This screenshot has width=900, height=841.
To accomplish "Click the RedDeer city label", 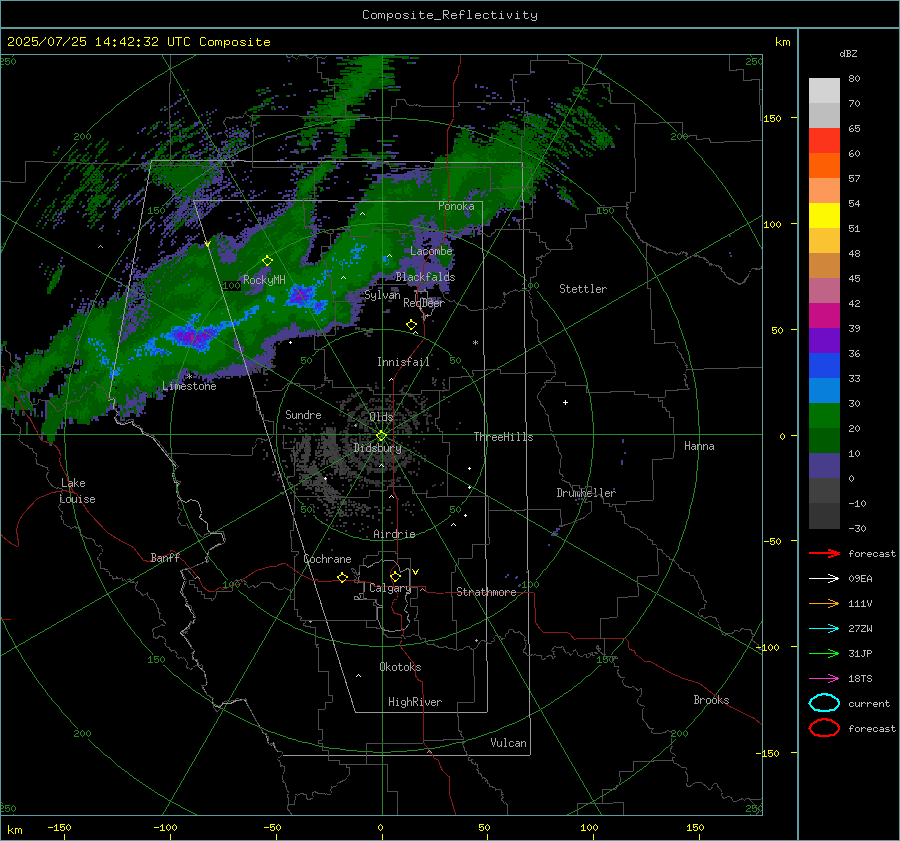I will tap(424, 303).
